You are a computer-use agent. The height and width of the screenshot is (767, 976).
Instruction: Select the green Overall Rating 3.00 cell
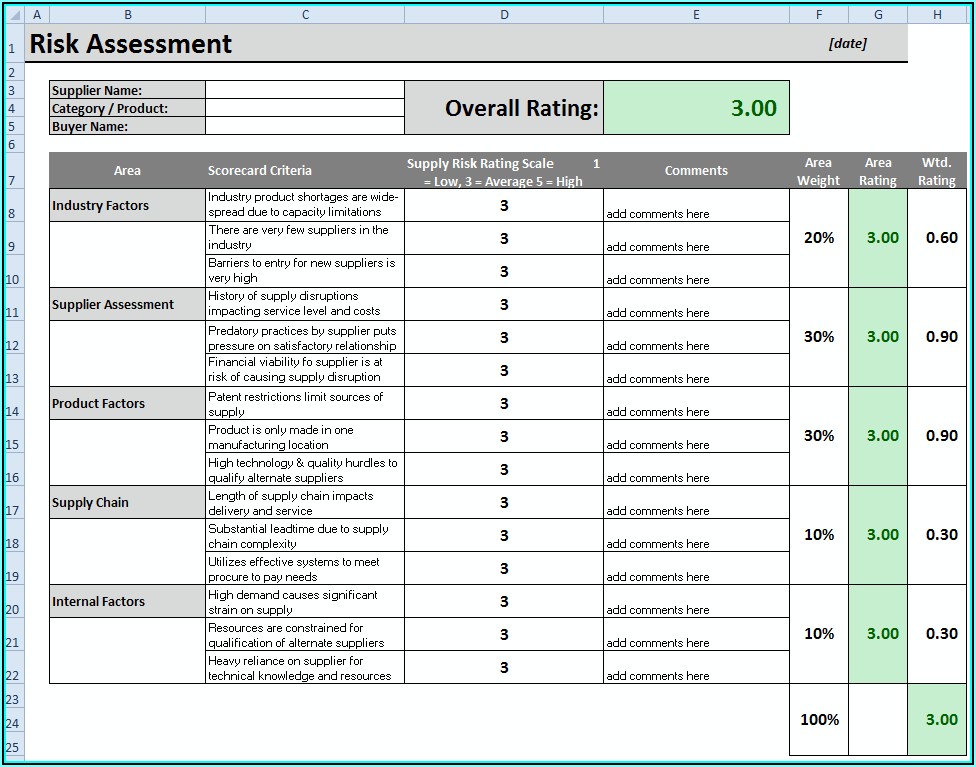[x=696, y=108]
